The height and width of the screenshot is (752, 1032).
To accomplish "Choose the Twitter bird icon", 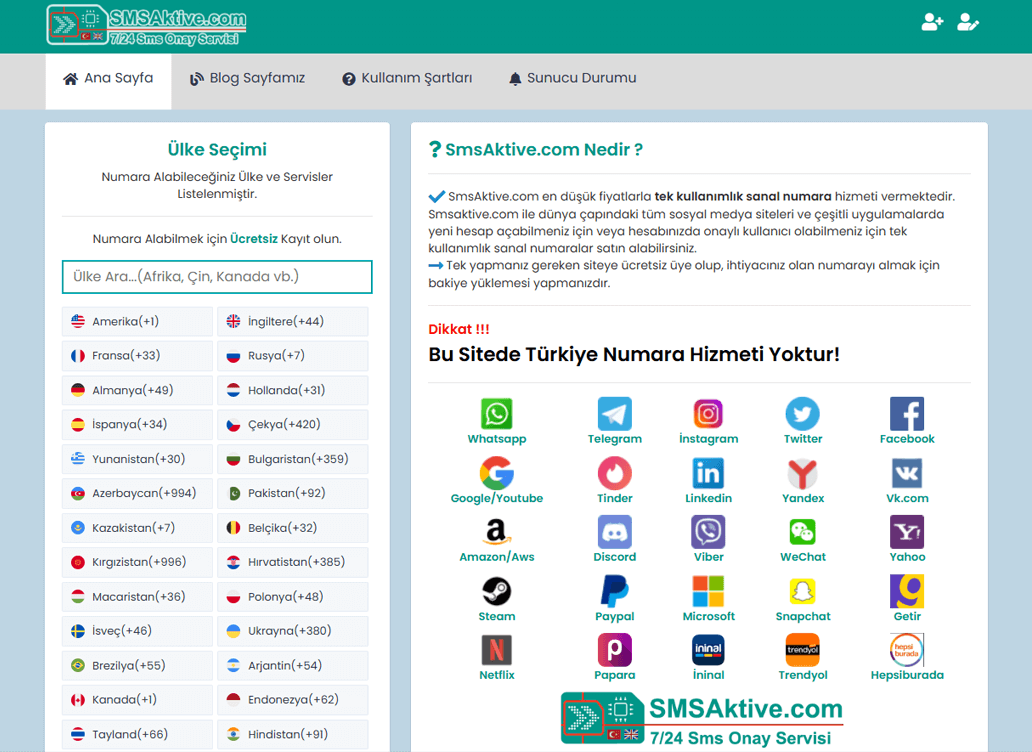I will click(x=802, y=414).
